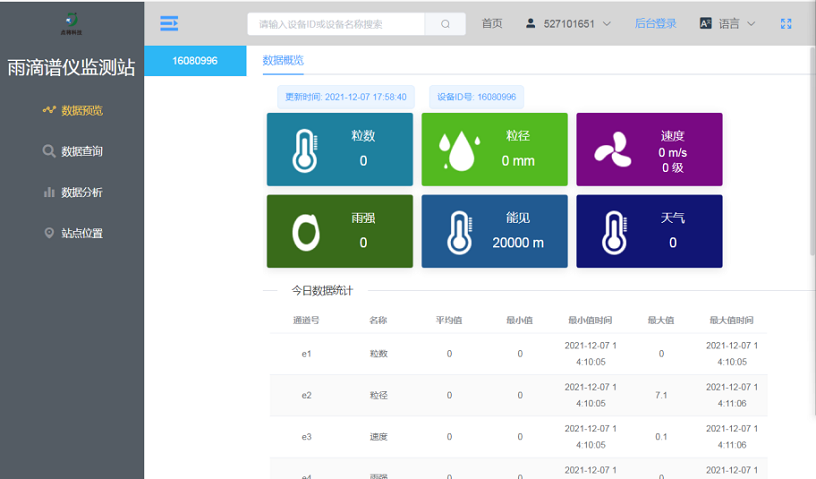Open 数据预览 in sidebar
Image resolution: width=816 pixels, height=479 pixels.
73,111
